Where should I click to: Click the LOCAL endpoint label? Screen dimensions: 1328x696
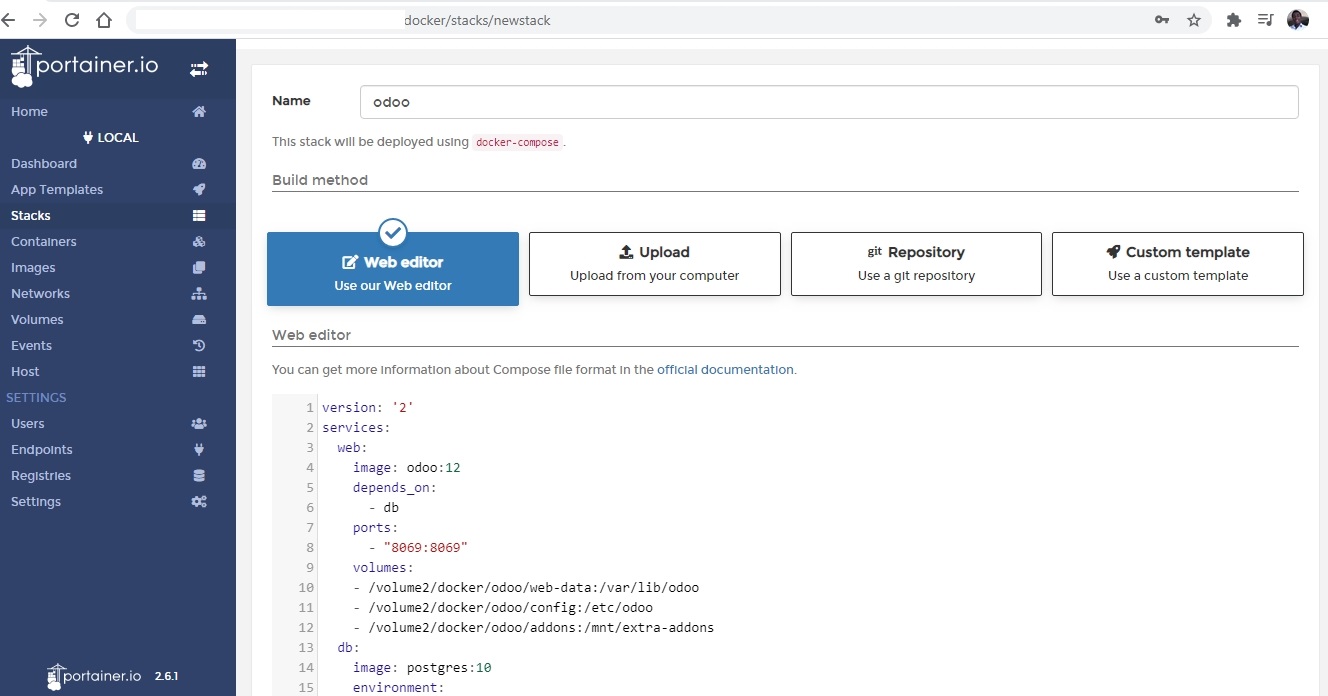(110, 138)
